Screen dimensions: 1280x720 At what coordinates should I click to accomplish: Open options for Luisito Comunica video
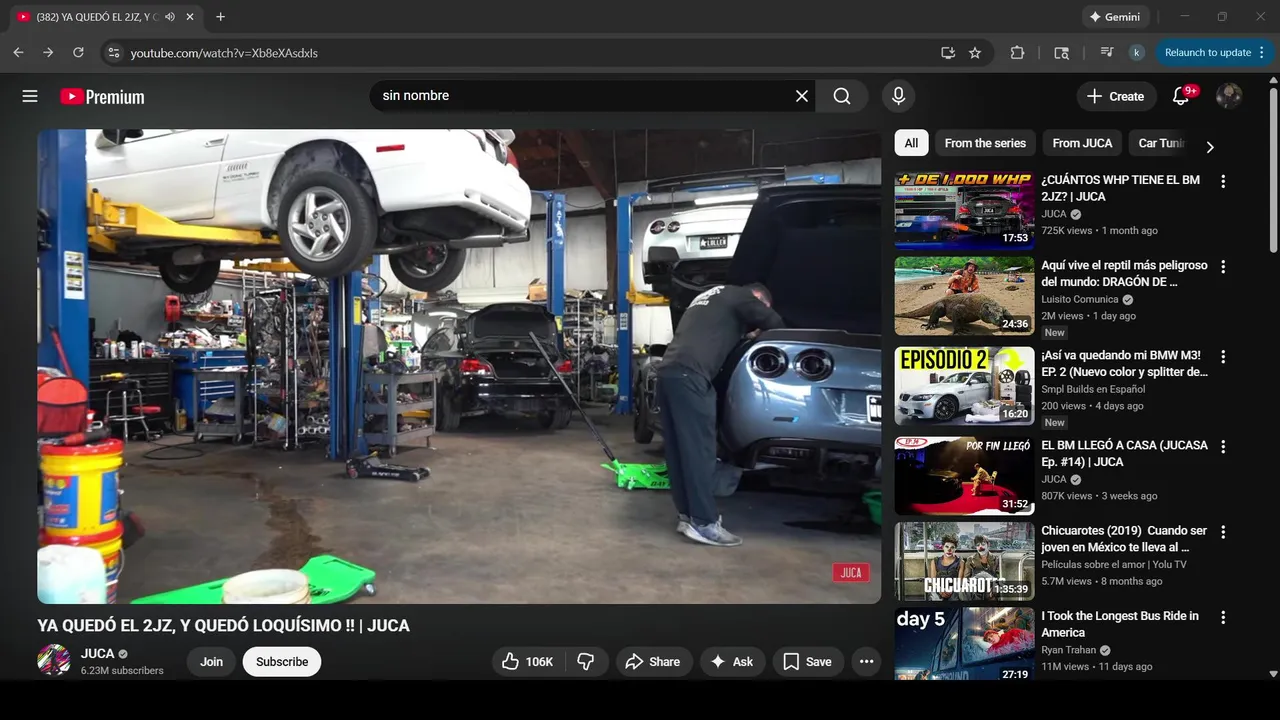click(x=1222, y=267)
